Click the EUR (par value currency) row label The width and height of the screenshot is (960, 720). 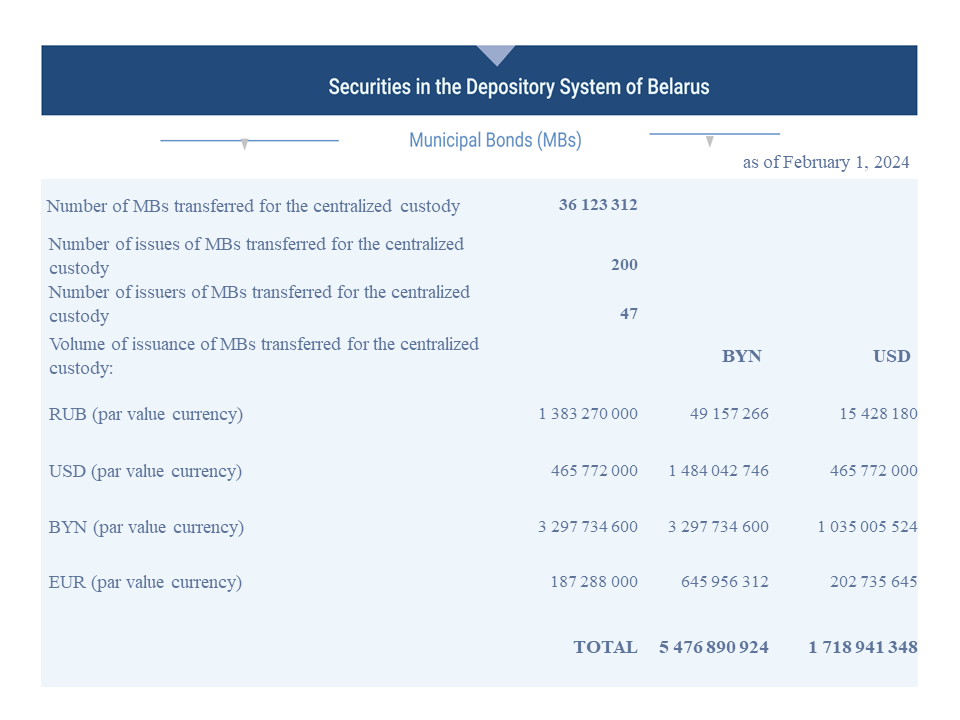click(x=145, y=582)
